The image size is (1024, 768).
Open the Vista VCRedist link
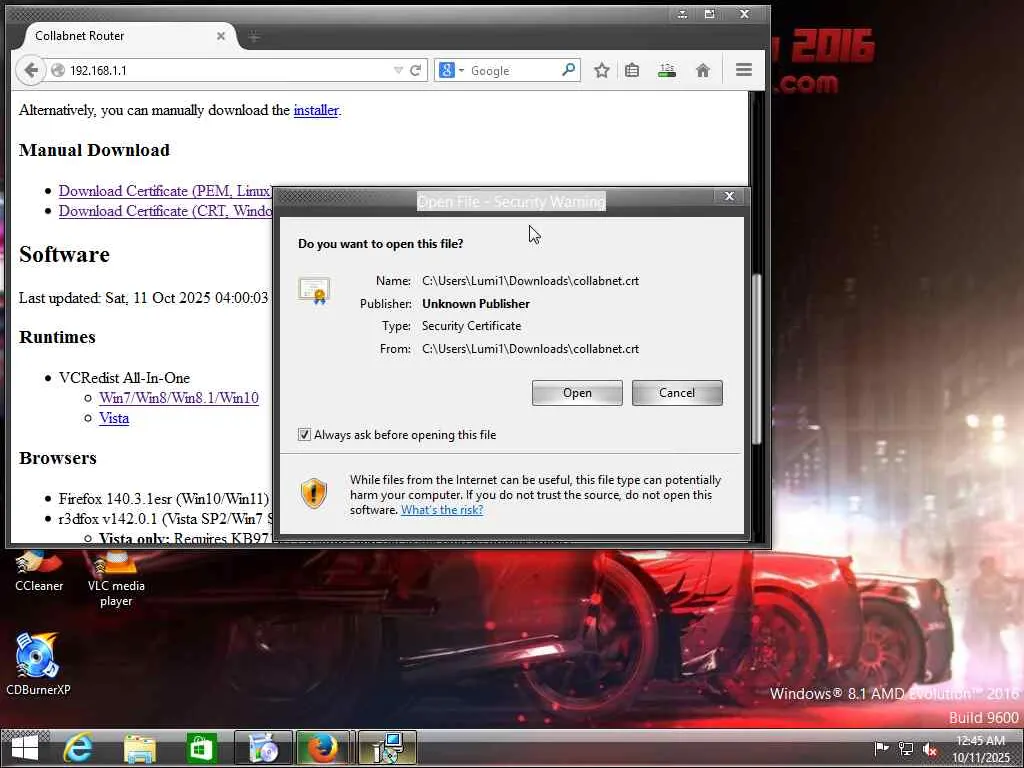point(114,418)
